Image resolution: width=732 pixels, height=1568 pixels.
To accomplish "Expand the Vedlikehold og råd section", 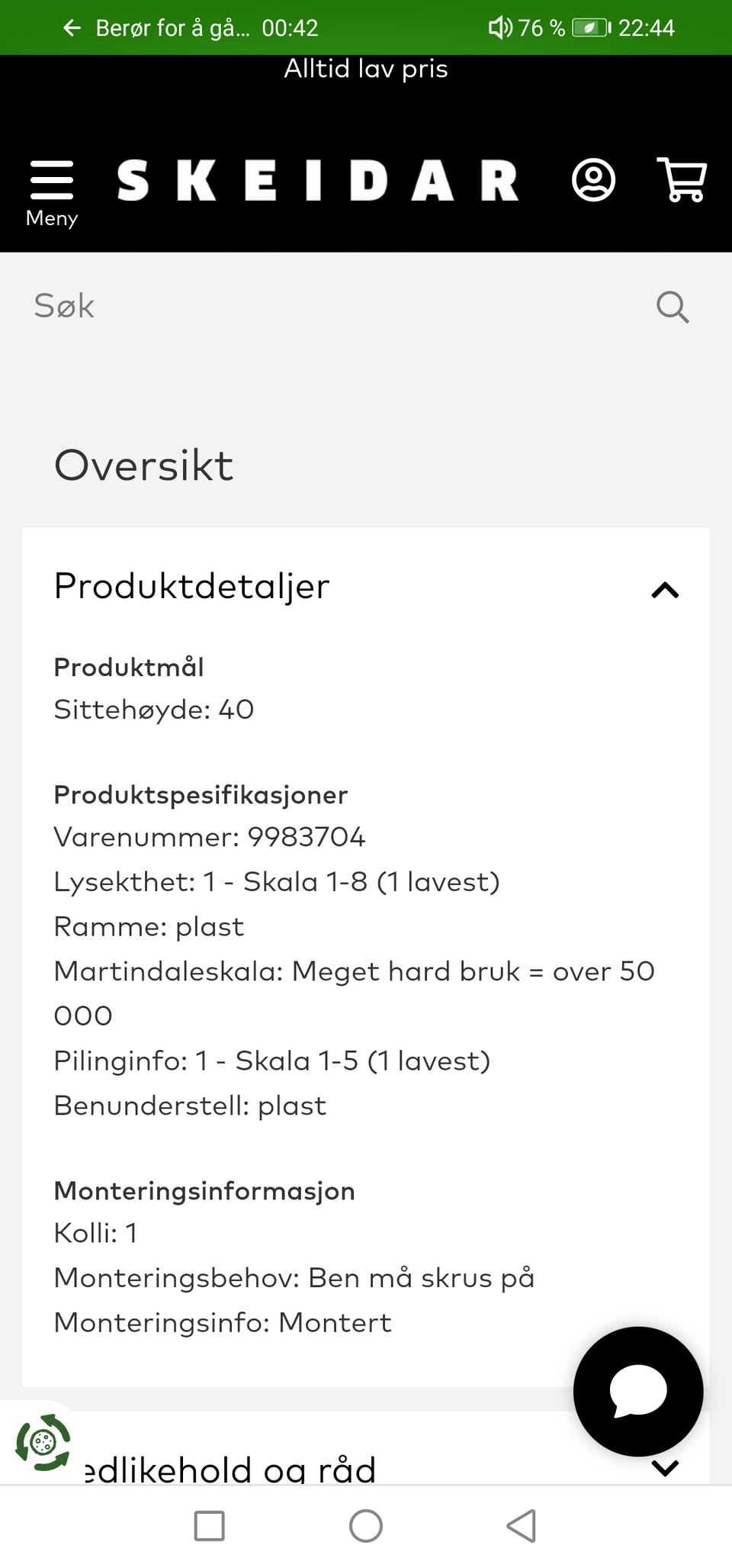I will (366, 1465).
